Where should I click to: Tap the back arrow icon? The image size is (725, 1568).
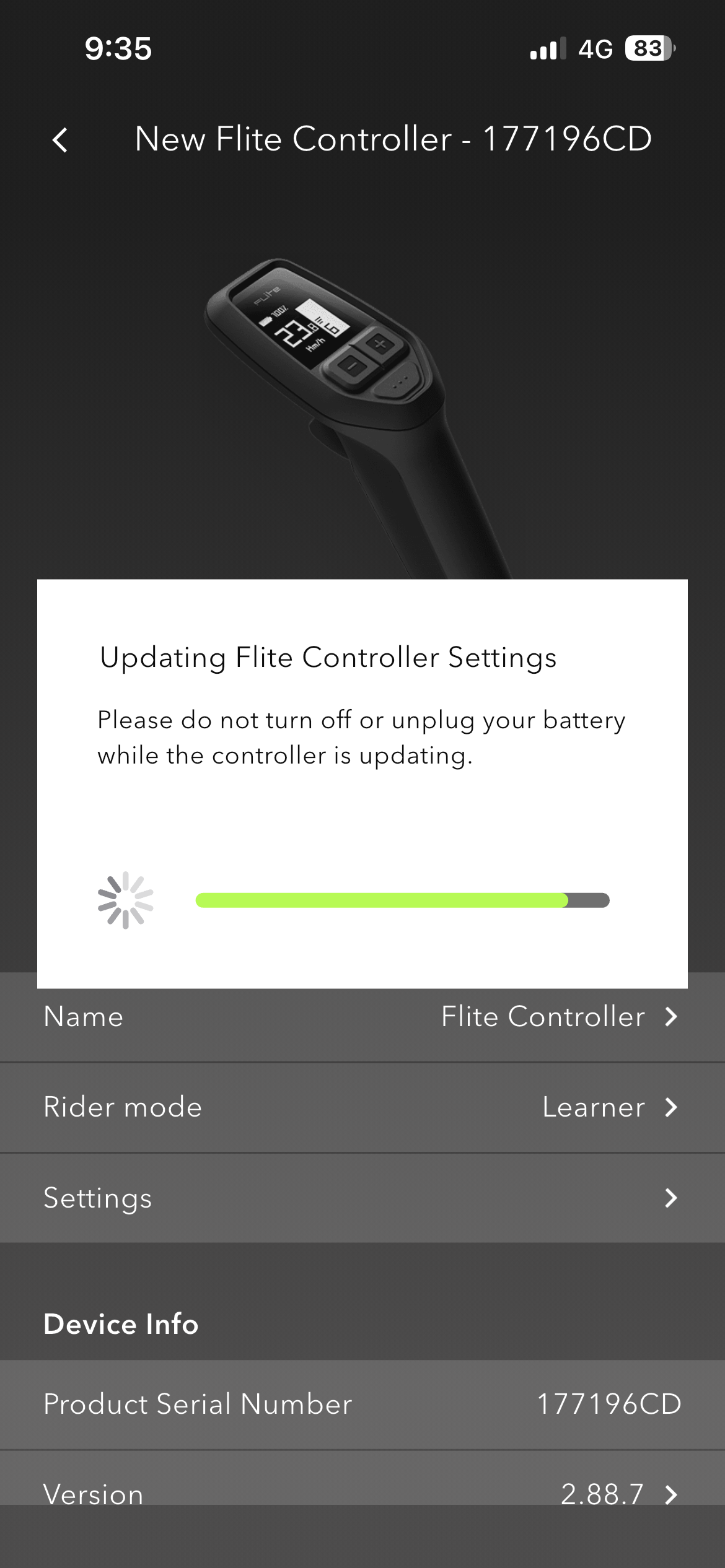(60, 140)
